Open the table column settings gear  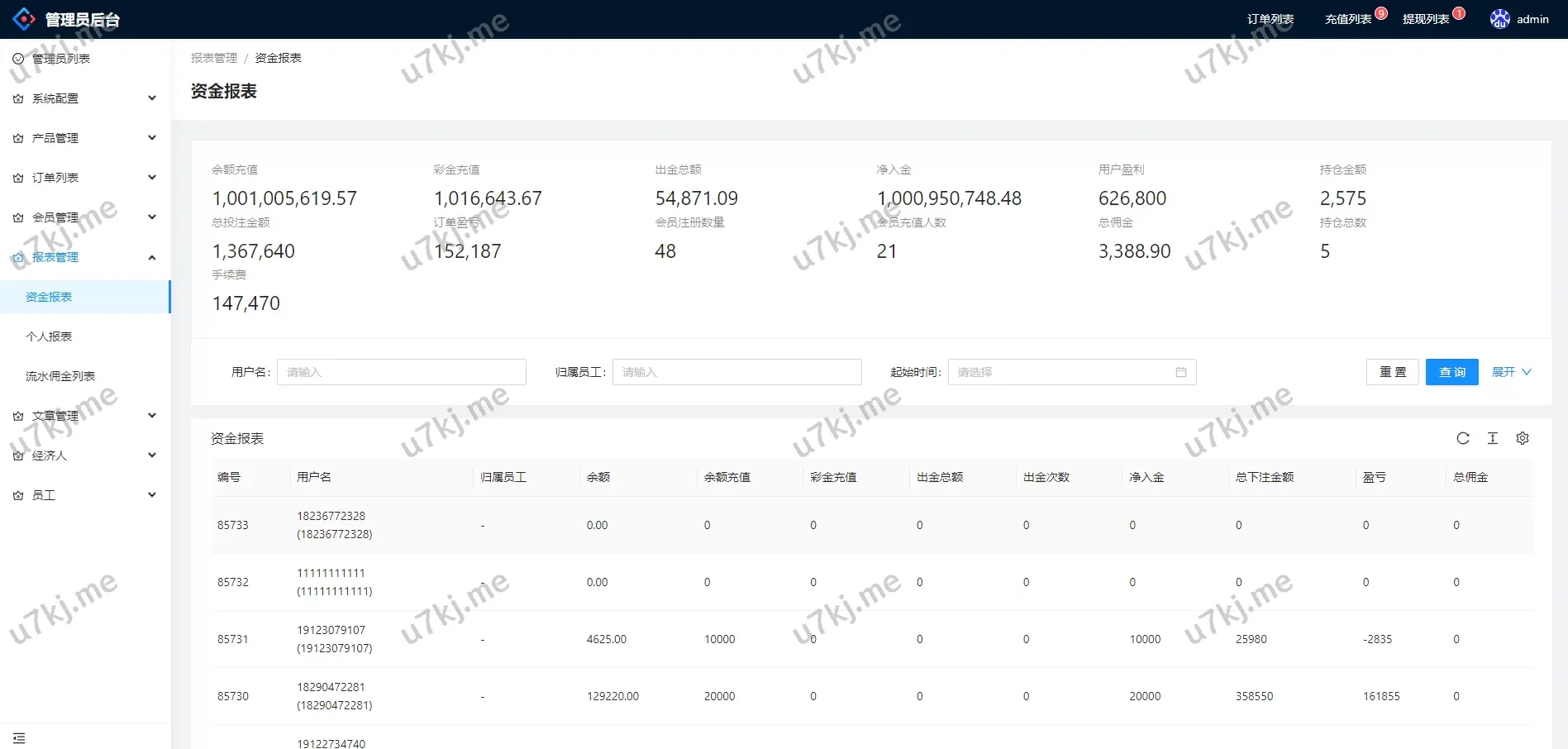(1522, 438)
